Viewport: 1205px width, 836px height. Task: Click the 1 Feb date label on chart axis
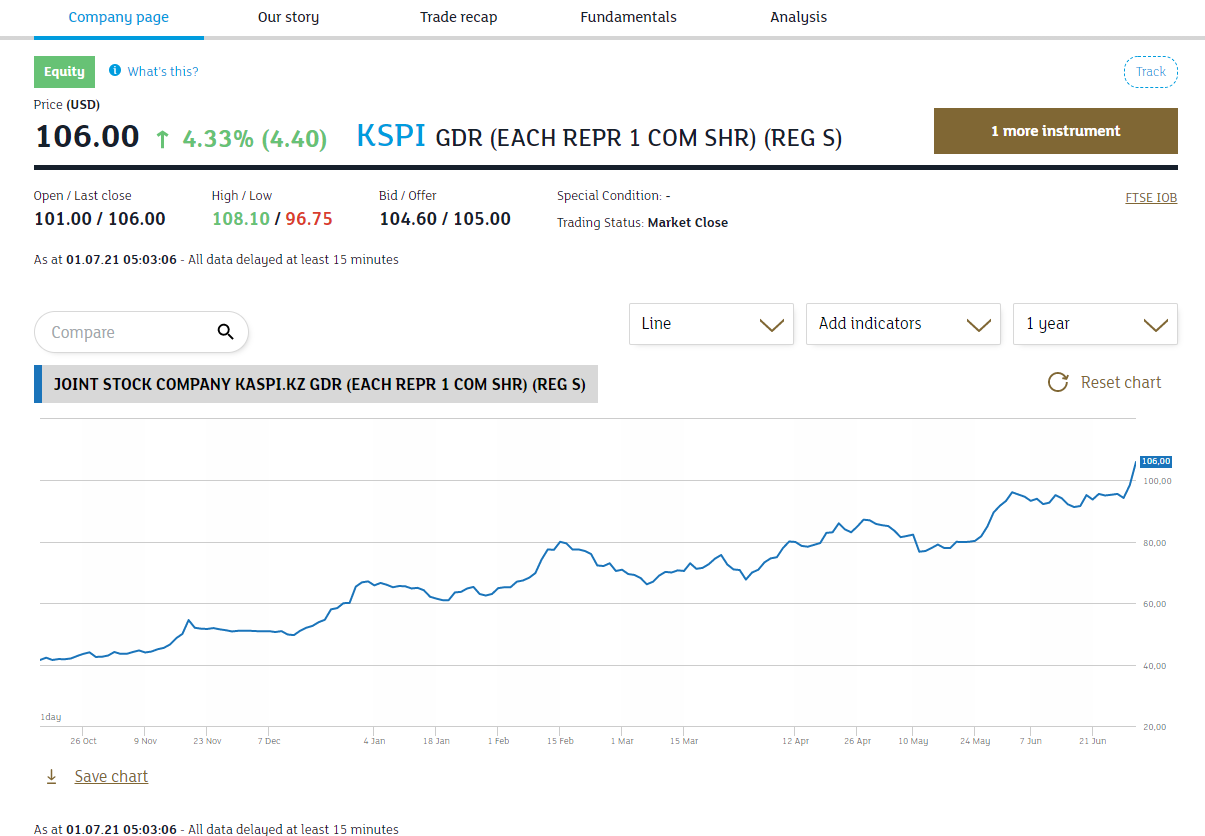point(498,741)
